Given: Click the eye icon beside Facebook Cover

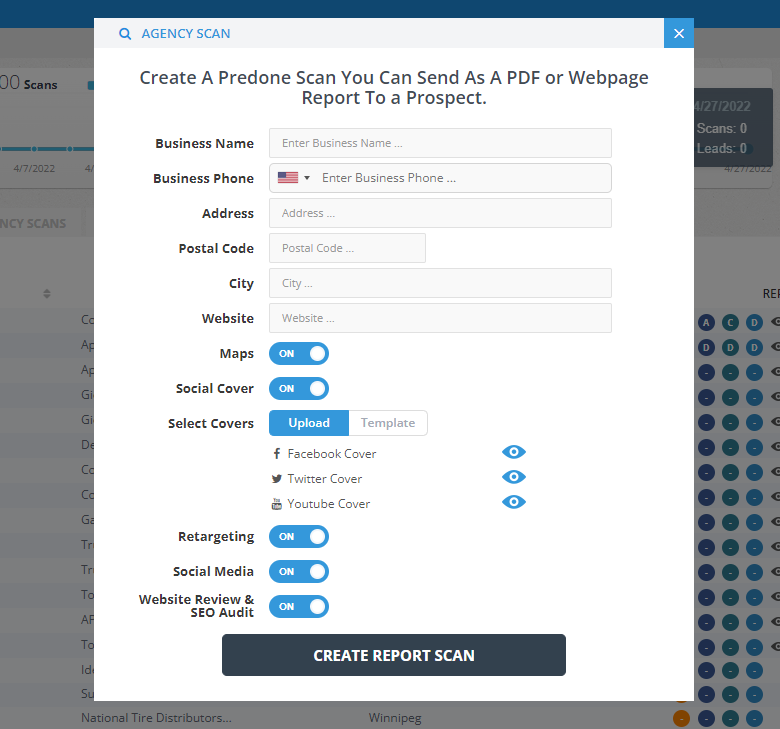Looking at the screenshot, I should click(x=514, y=453).
